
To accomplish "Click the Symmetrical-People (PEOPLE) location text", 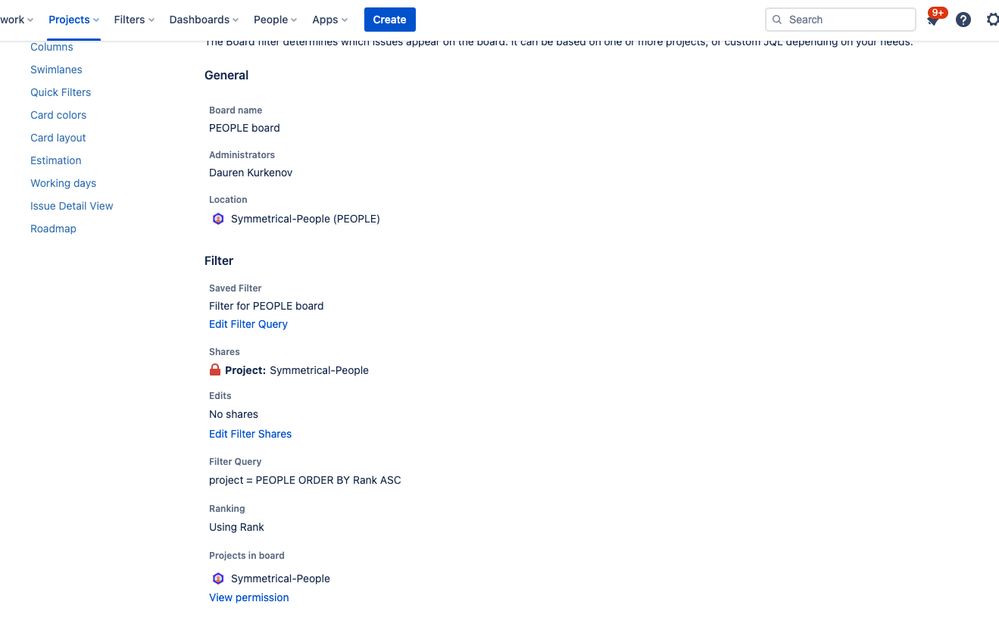I will (305, 219).
